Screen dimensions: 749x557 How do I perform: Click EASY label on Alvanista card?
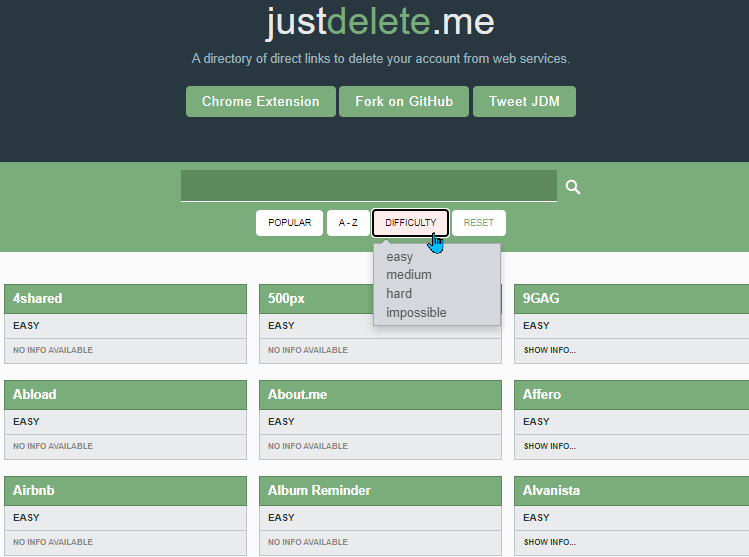tap(536, 518)
